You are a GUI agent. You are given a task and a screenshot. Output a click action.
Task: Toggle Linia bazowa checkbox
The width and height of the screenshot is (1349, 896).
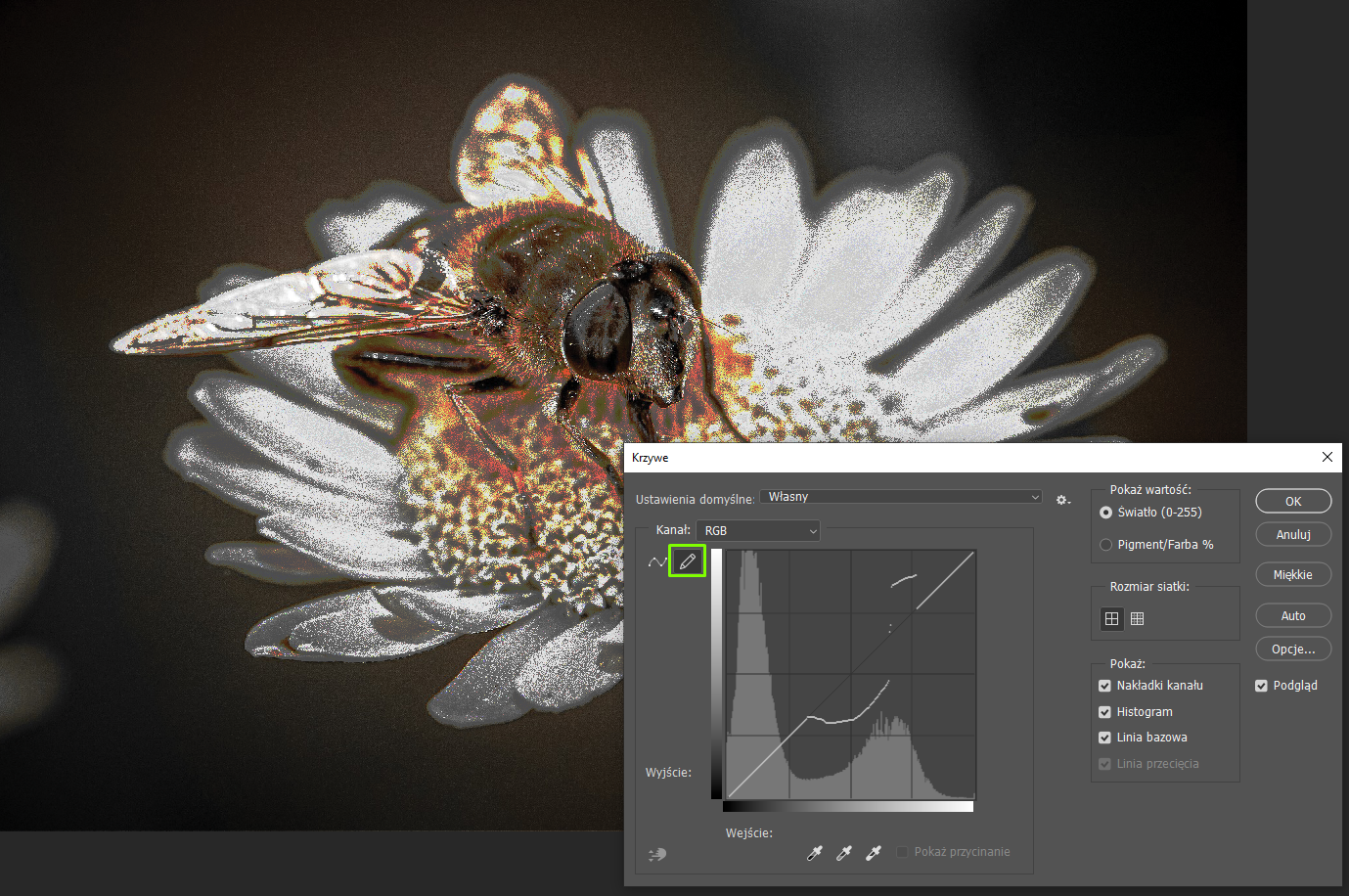coord(1104,738)
